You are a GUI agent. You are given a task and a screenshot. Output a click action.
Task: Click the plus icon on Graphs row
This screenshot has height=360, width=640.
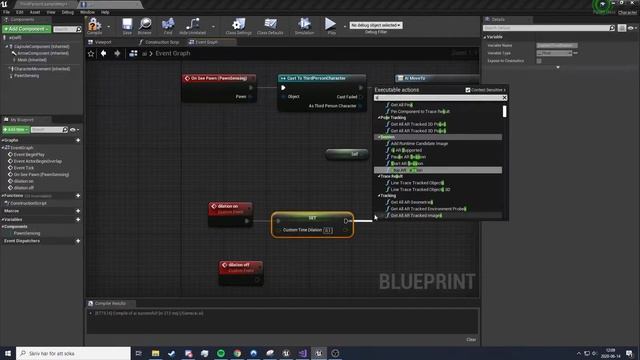pos(78,140)
